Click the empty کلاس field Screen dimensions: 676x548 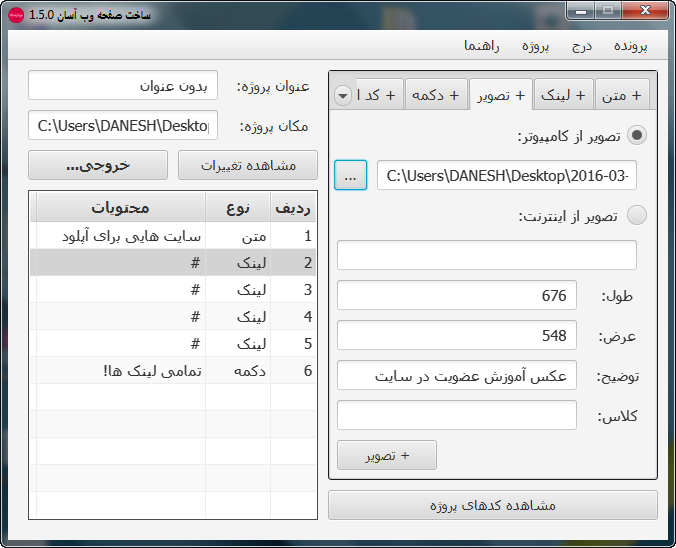pos(457,415)
